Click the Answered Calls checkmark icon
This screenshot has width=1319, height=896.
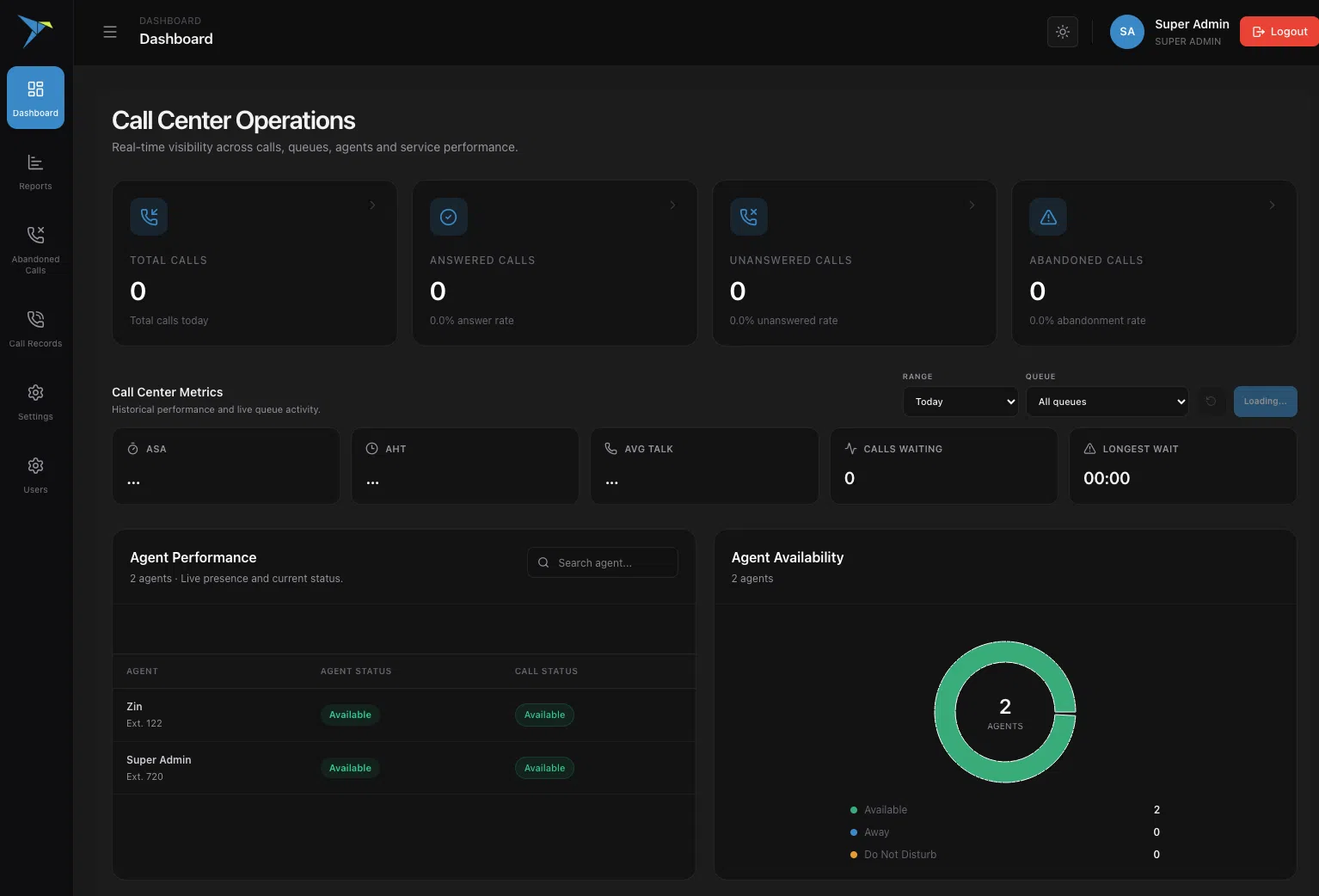pyautogui.click(x=449, y=217)
